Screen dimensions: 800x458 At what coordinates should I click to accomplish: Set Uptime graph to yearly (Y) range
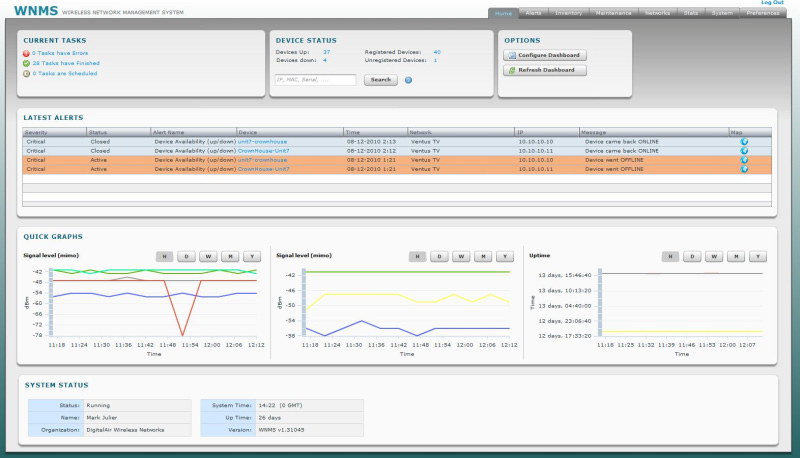[x=756, y=256]
